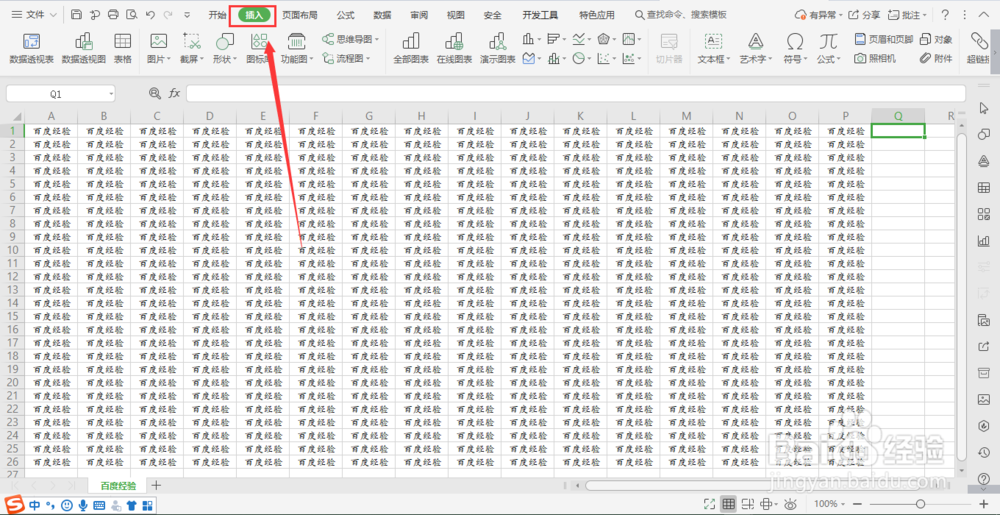The height and width of the screenshot is (515, 1000).
Task: Add a new sheet with the plus button
Action: coord(156,485)
